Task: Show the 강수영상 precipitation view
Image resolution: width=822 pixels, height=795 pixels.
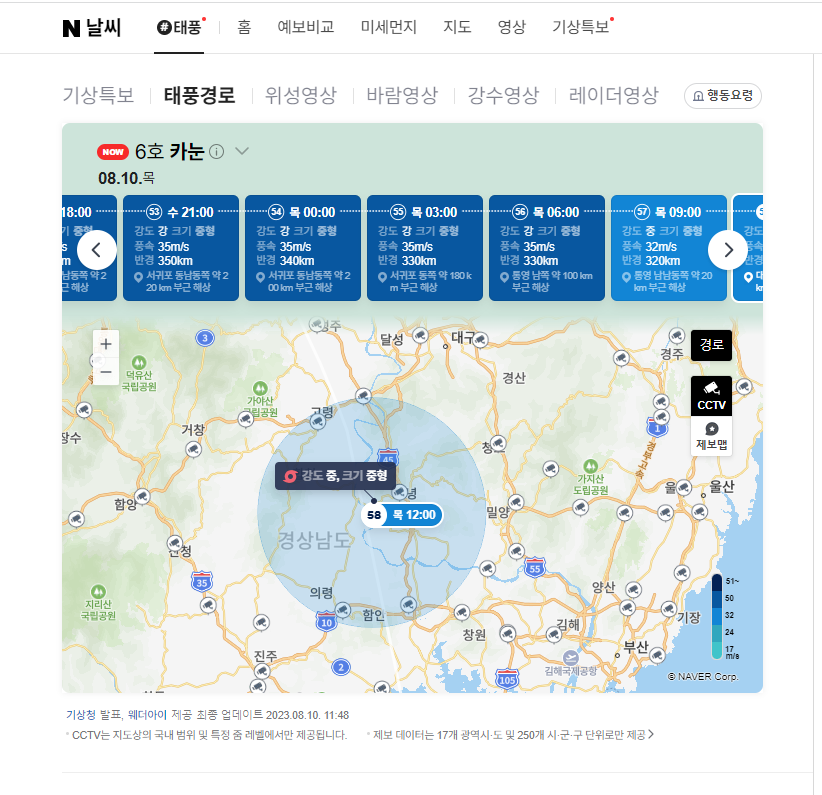Action: [x=503, y=95]
